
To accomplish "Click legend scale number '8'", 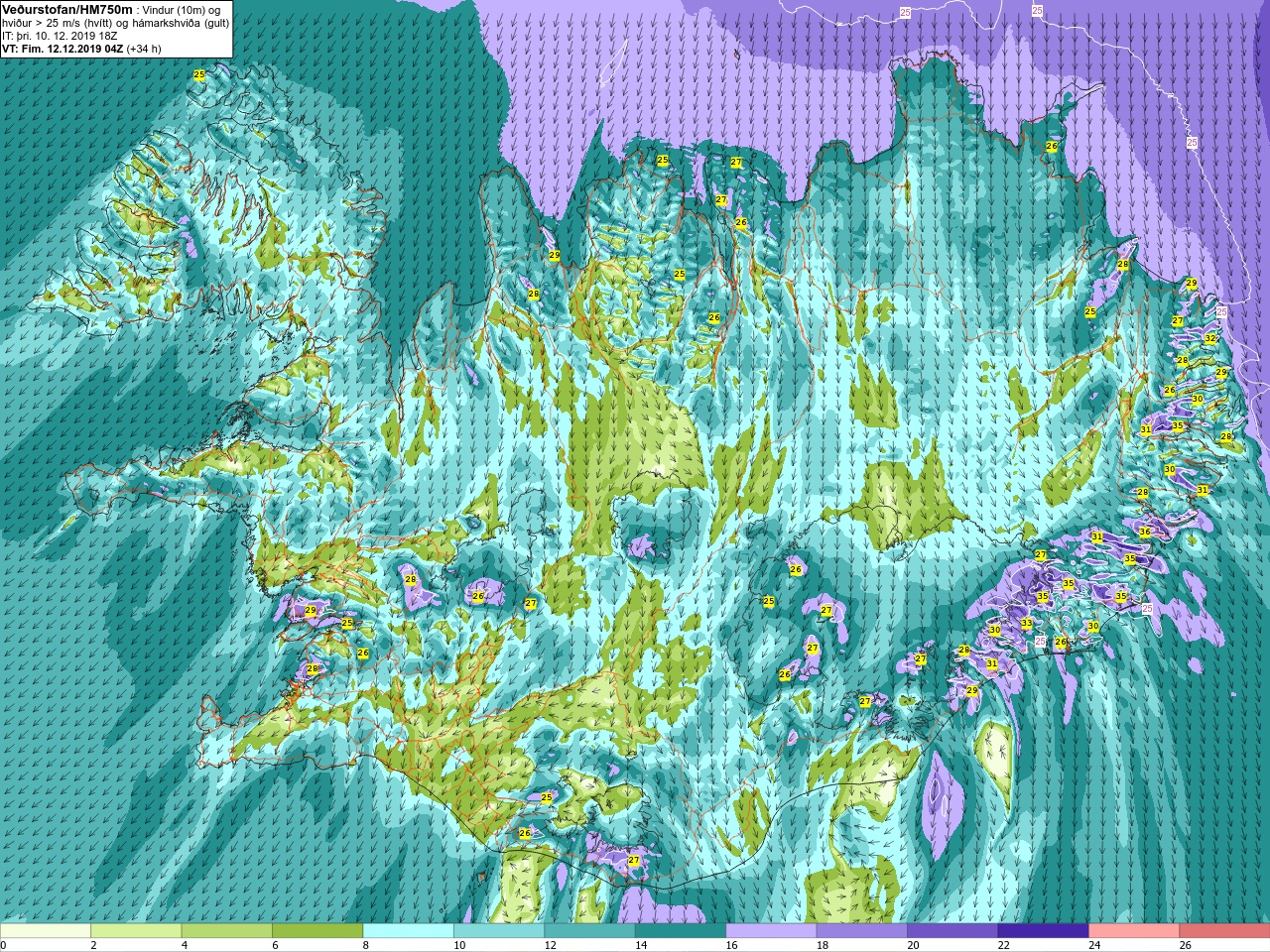I will point(365,946).
